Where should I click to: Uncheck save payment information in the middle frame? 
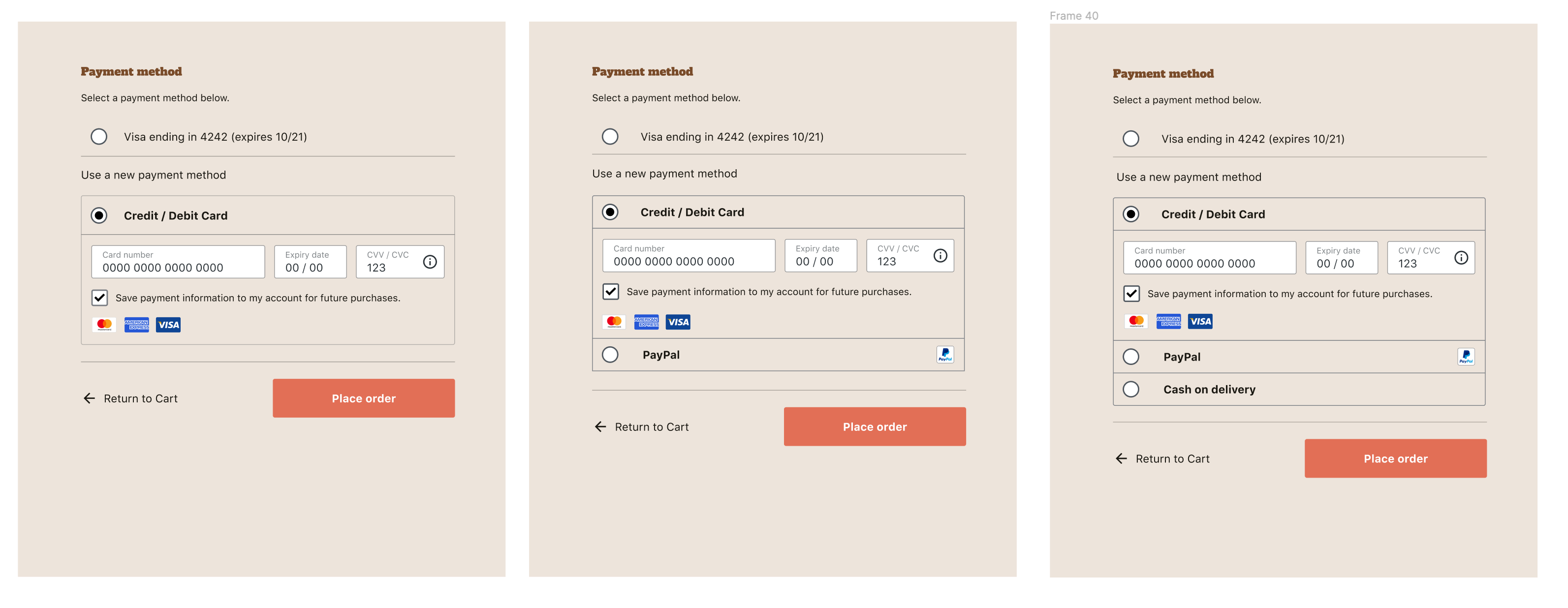611,292
